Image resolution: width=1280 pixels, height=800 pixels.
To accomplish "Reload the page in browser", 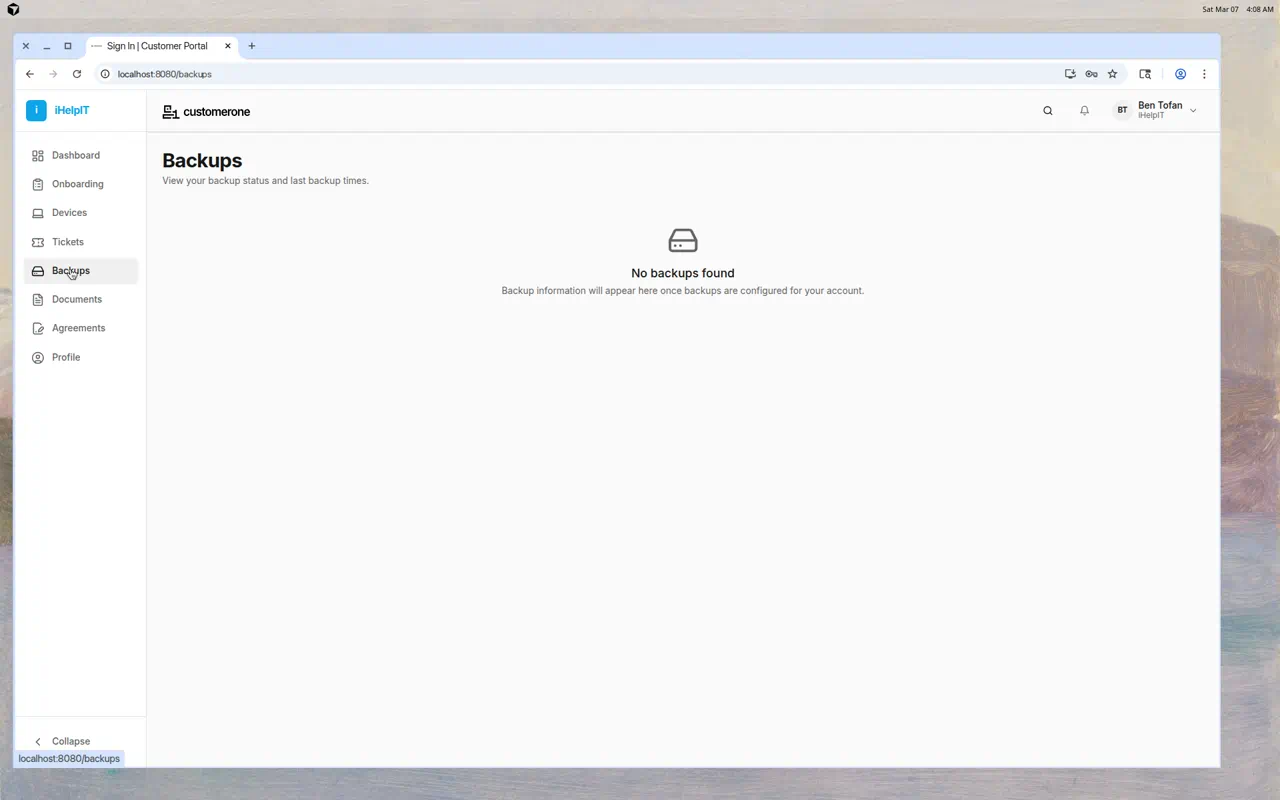I will tap(77, 74).
